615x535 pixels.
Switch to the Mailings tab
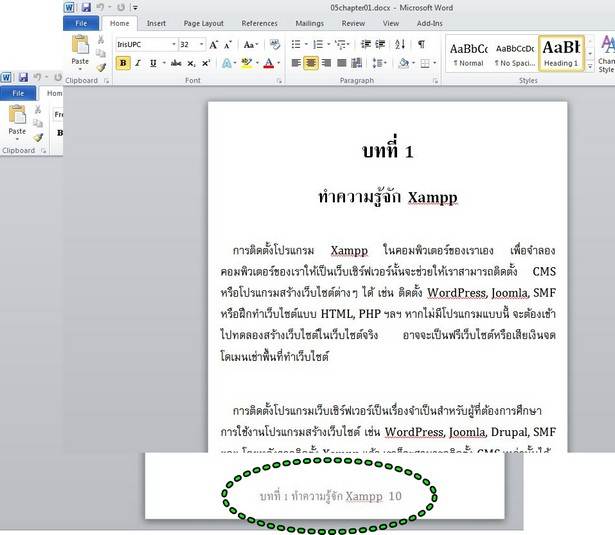click(x=309, y=24)
